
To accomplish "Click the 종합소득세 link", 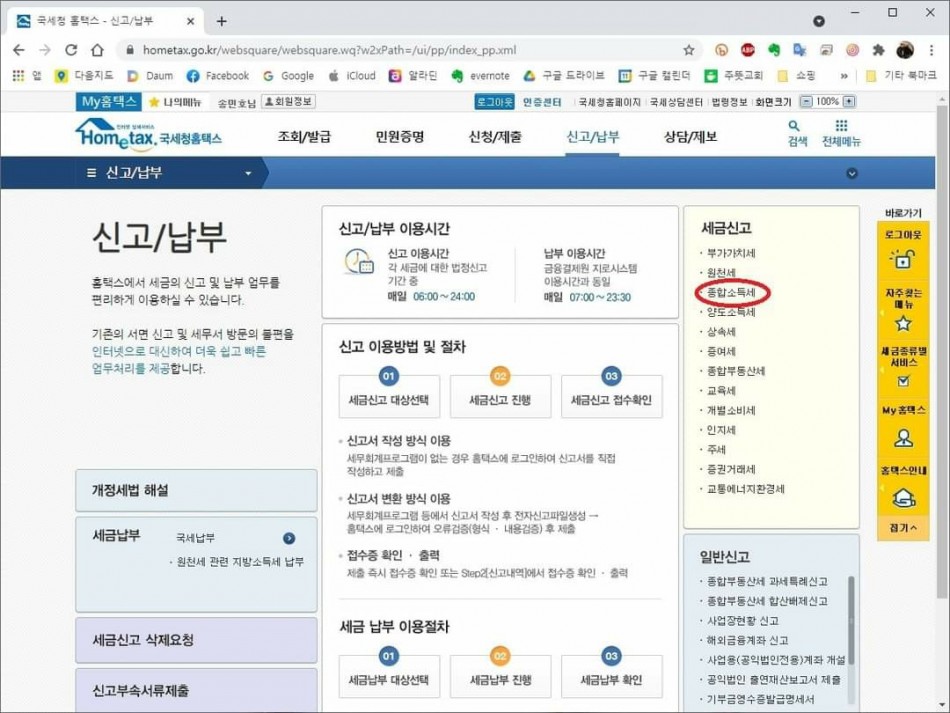I will 731,293.
